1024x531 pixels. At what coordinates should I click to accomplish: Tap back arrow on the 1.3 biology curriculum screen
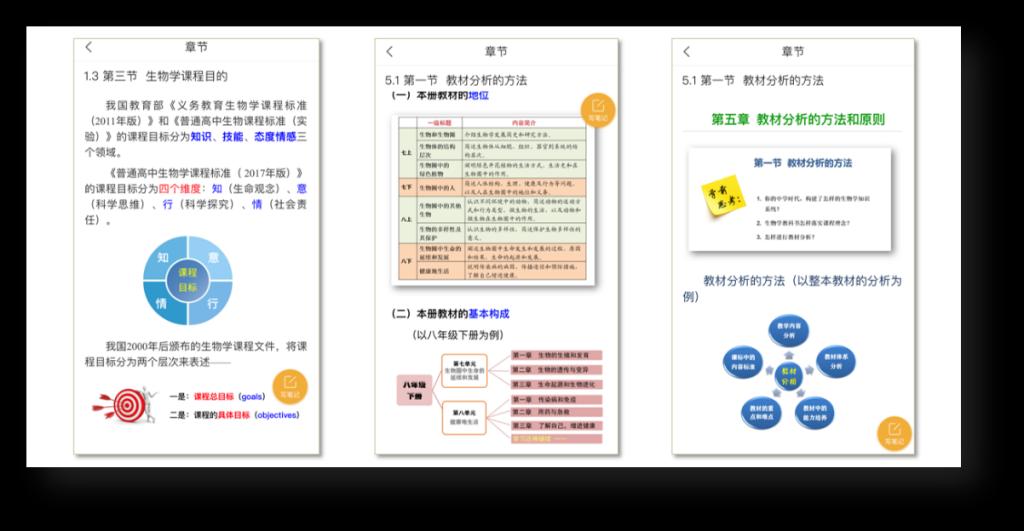(x=89, y=48)
